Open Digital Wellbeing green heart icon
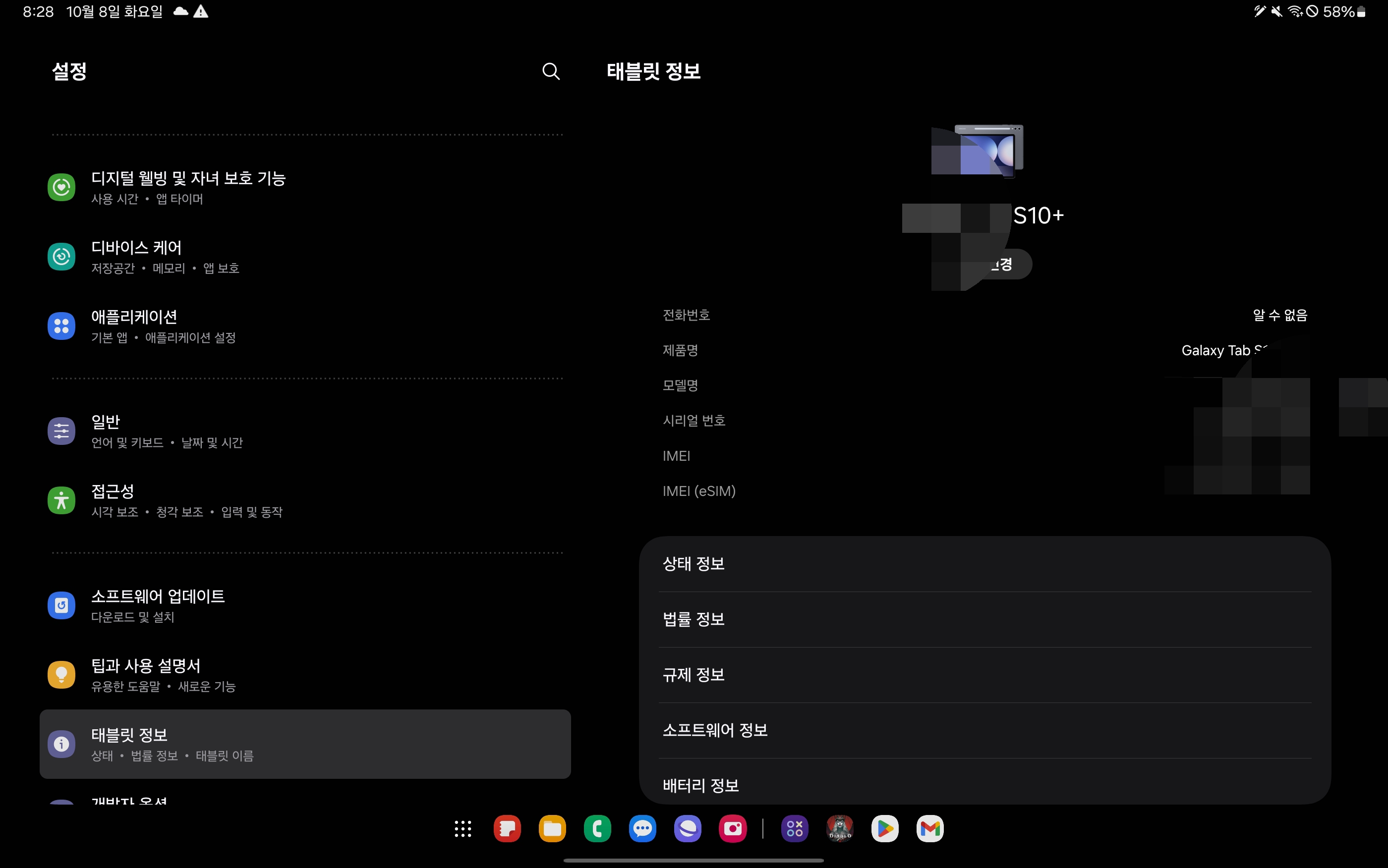 pos(61,187)
